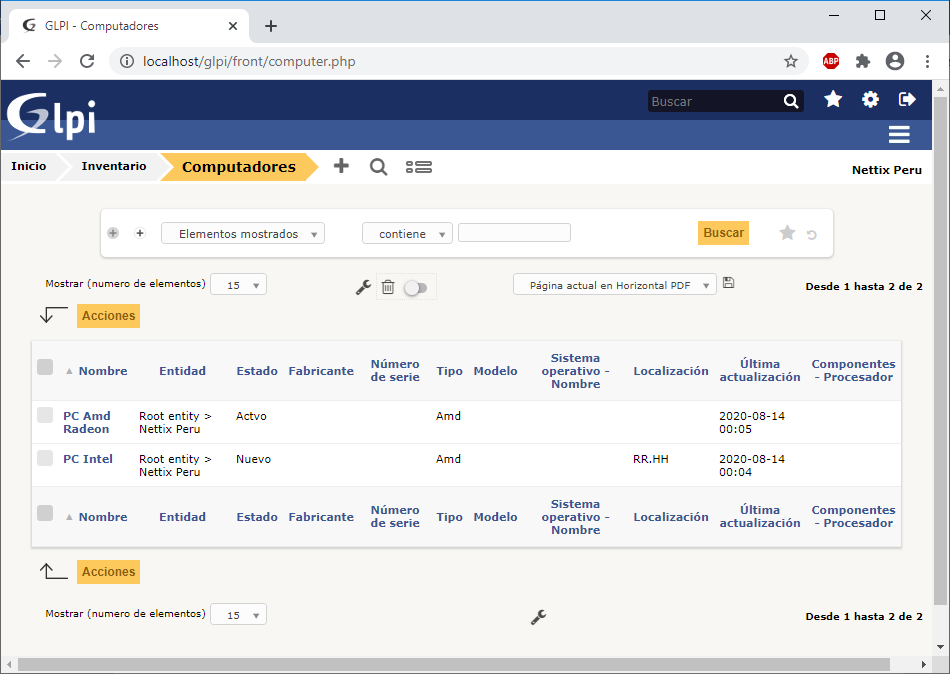Open the hamburger main menu

tap(898, 135)
